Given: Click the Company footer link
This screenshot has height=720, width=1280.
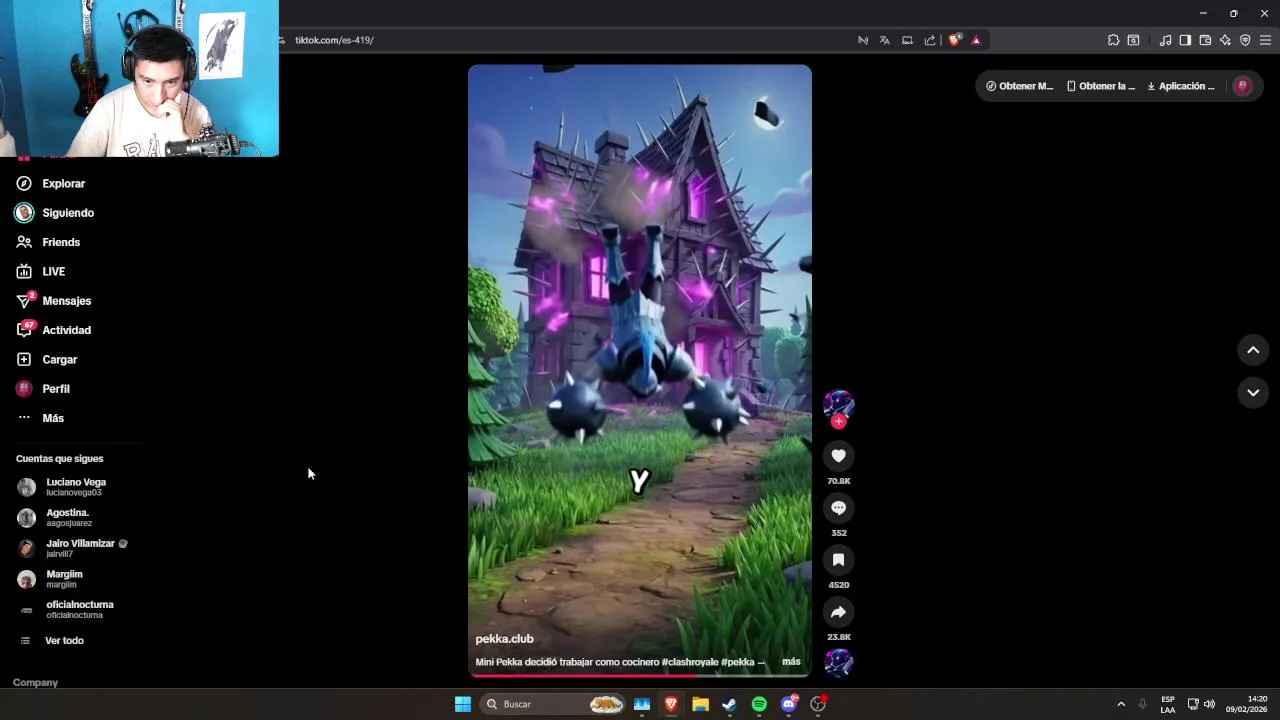Looking at the screenshot, I should [x=35, y=683].
